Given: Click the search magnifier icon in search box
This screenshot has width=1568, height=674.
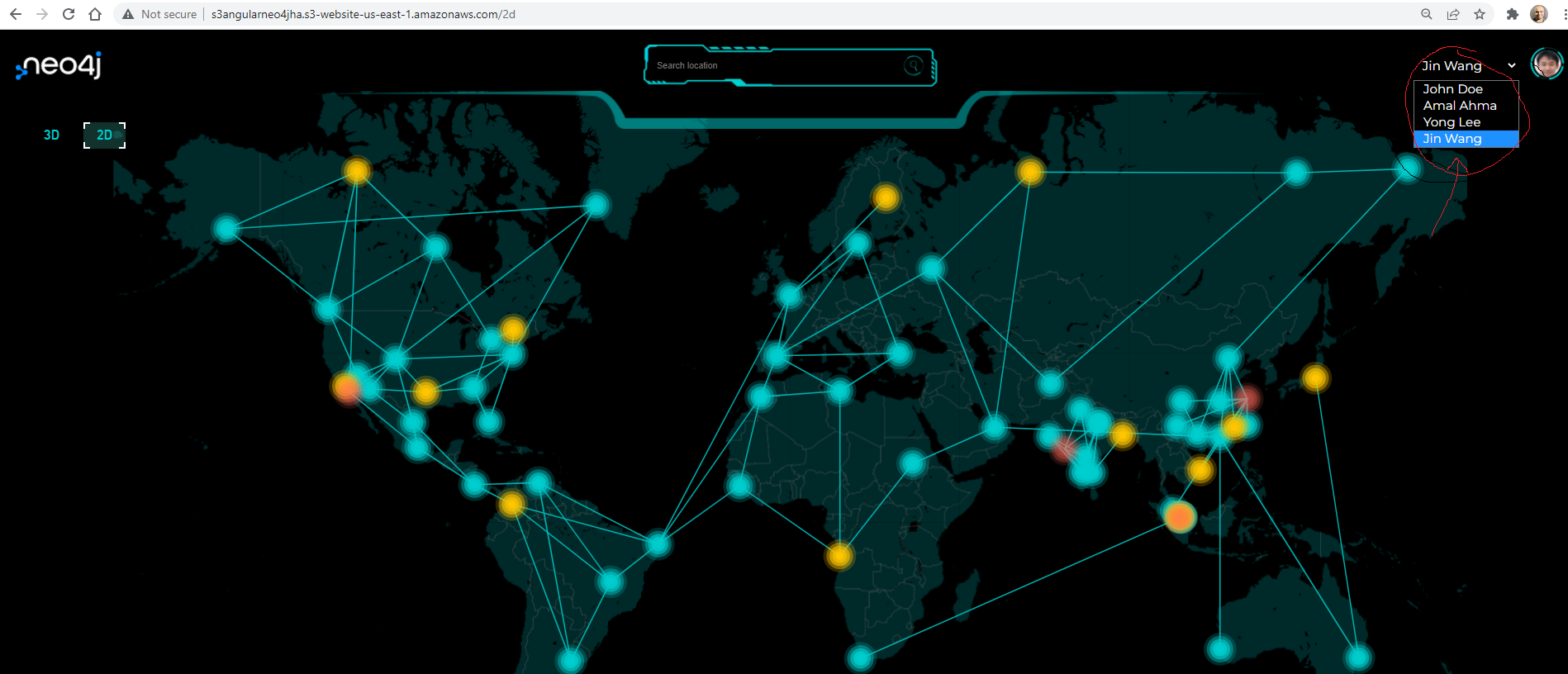Looking at the screenshot, I should [x=914, y=65].
